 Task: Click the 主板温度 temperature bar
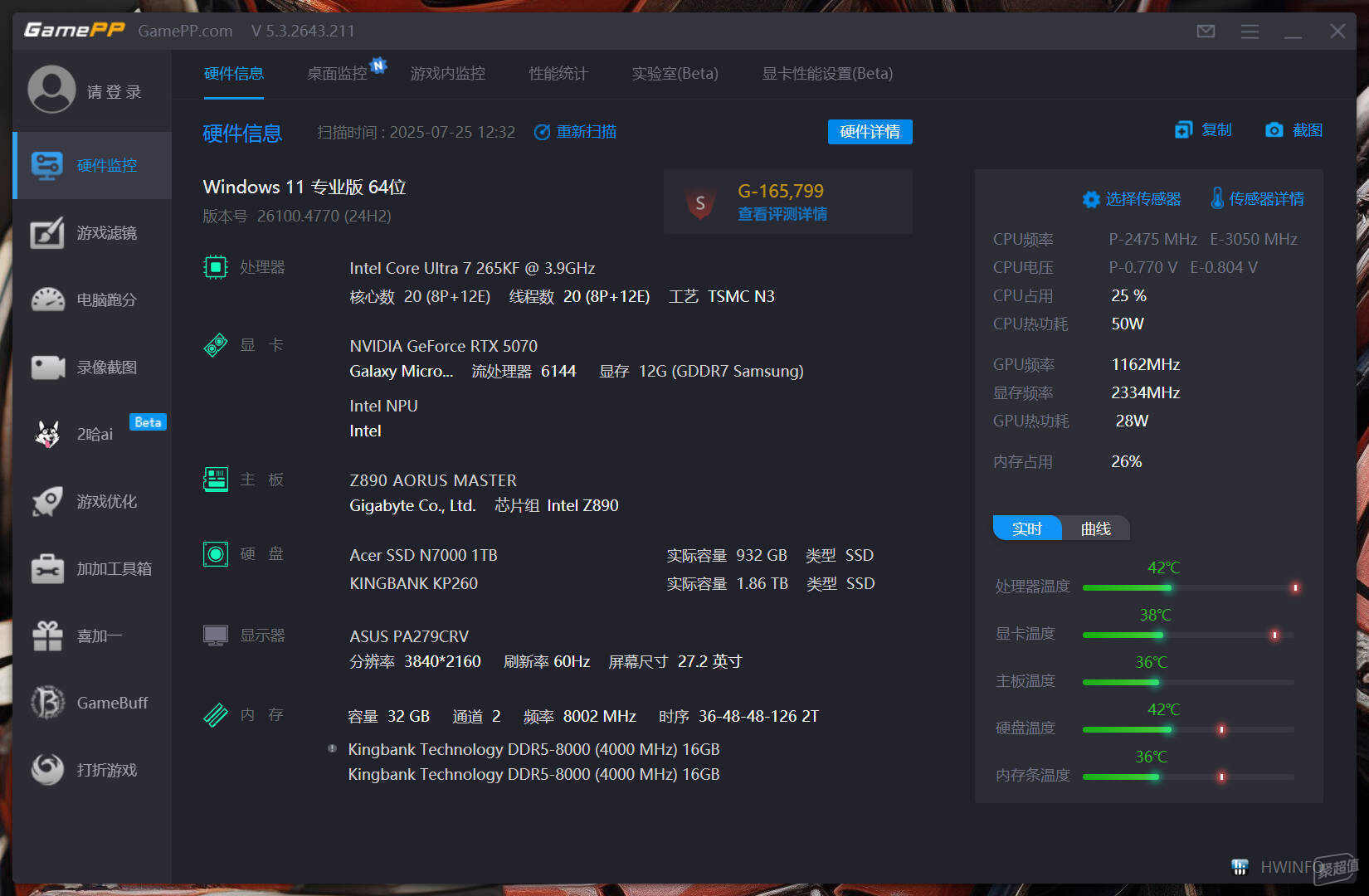(x=1188, y=682)
